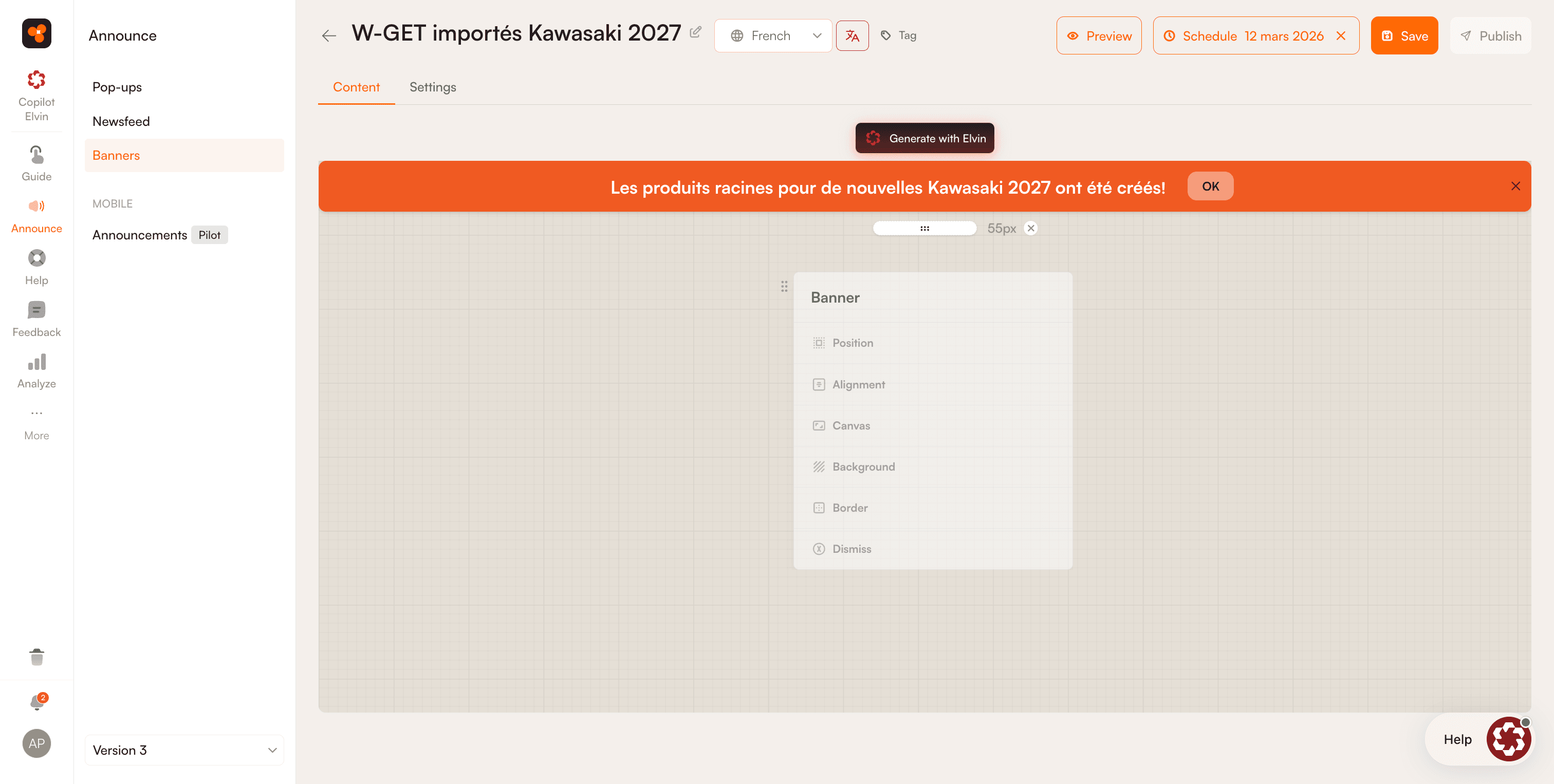Open the AP user avatar
Screen dimensions: 1554x784
click(36, 743)
